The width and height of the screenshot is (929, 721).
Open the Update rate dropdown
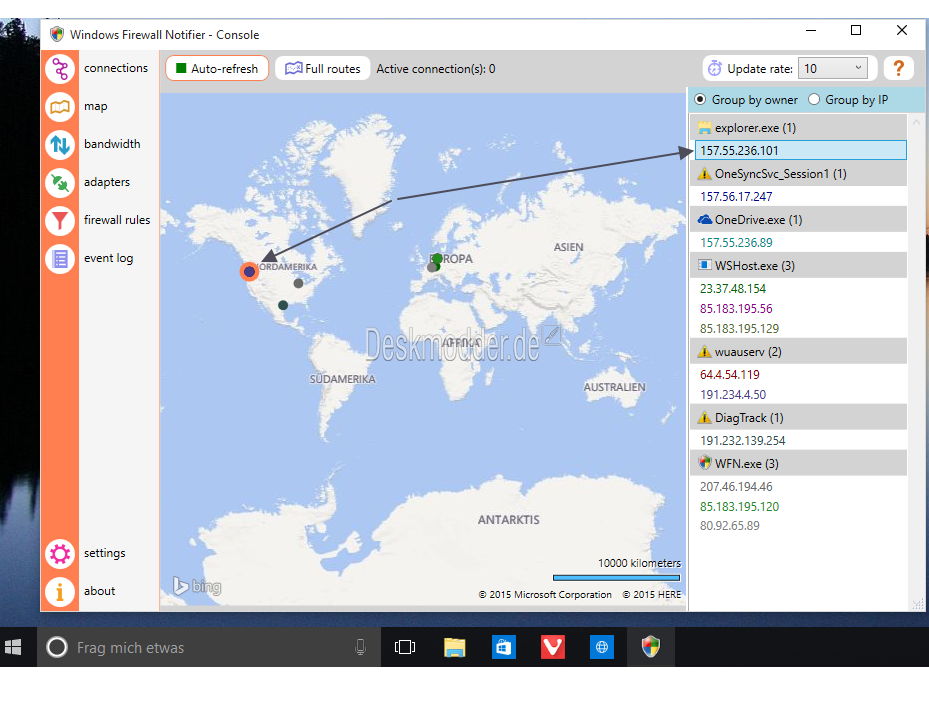[x=834, y=69]
